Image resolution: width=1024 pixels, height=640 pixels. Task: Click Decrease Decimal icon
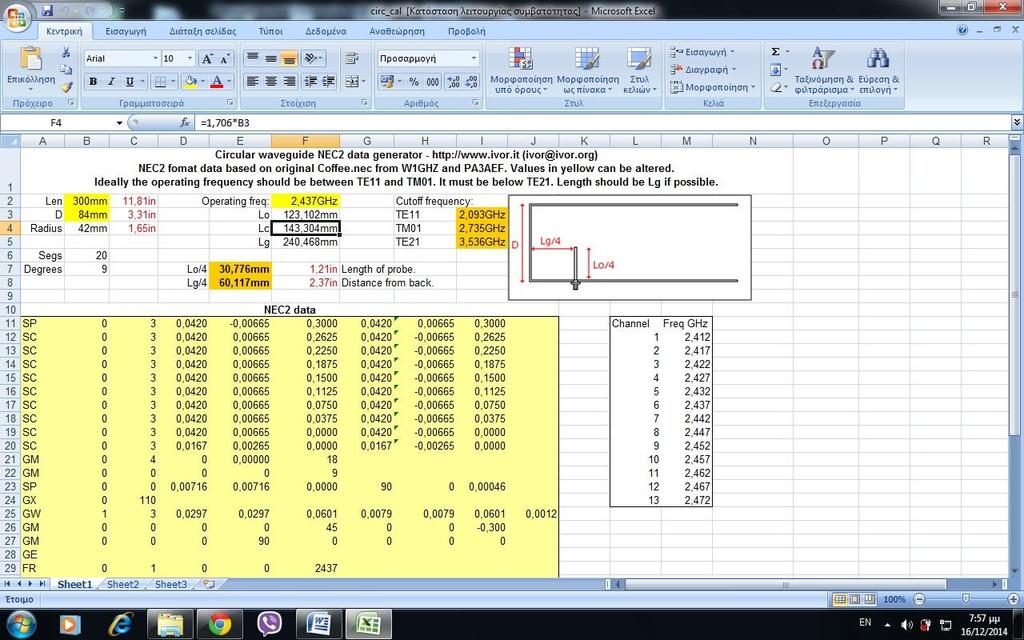point(472,82)
